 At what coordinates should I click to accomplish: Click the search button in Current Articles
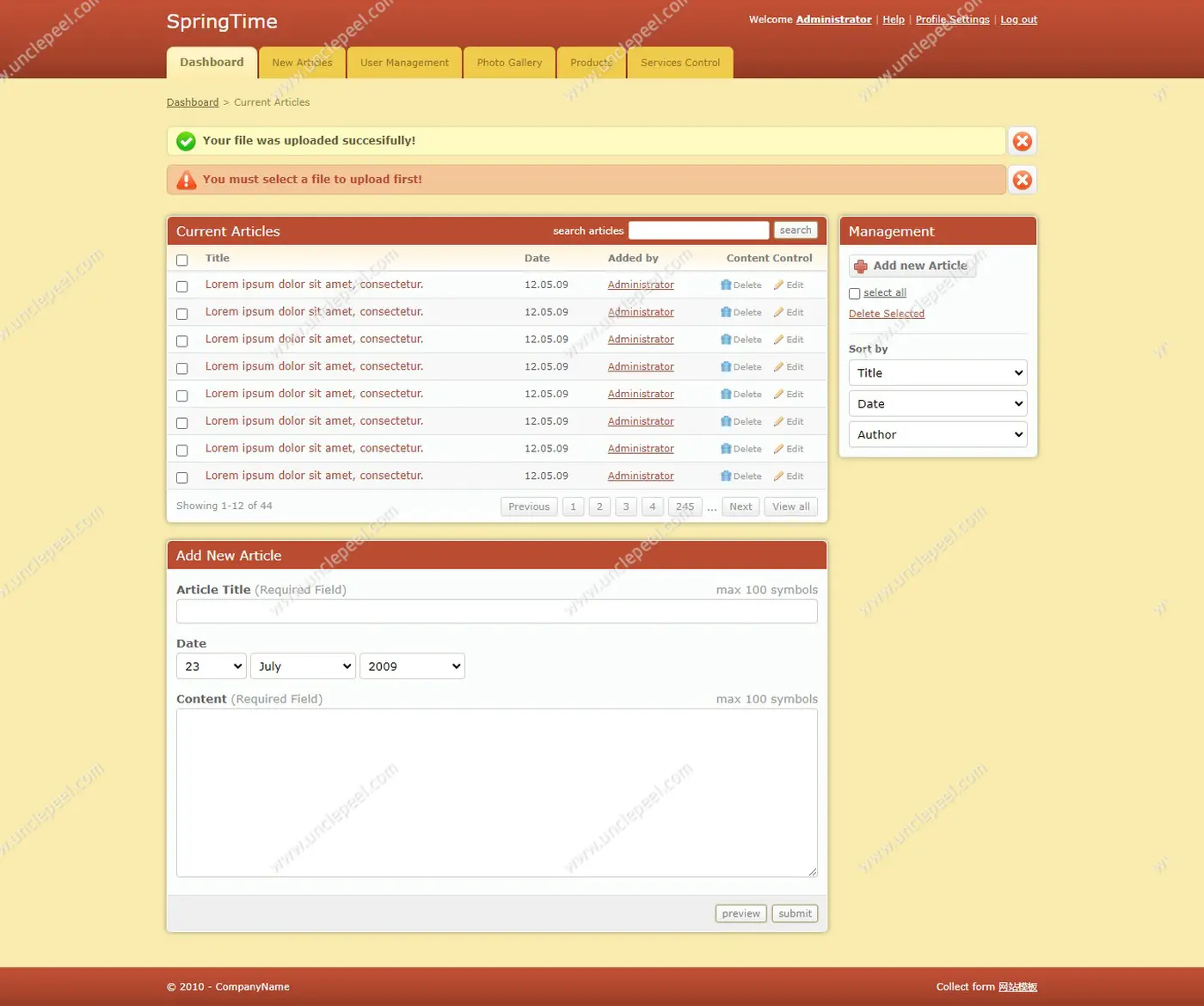click(x=795, y=230)
